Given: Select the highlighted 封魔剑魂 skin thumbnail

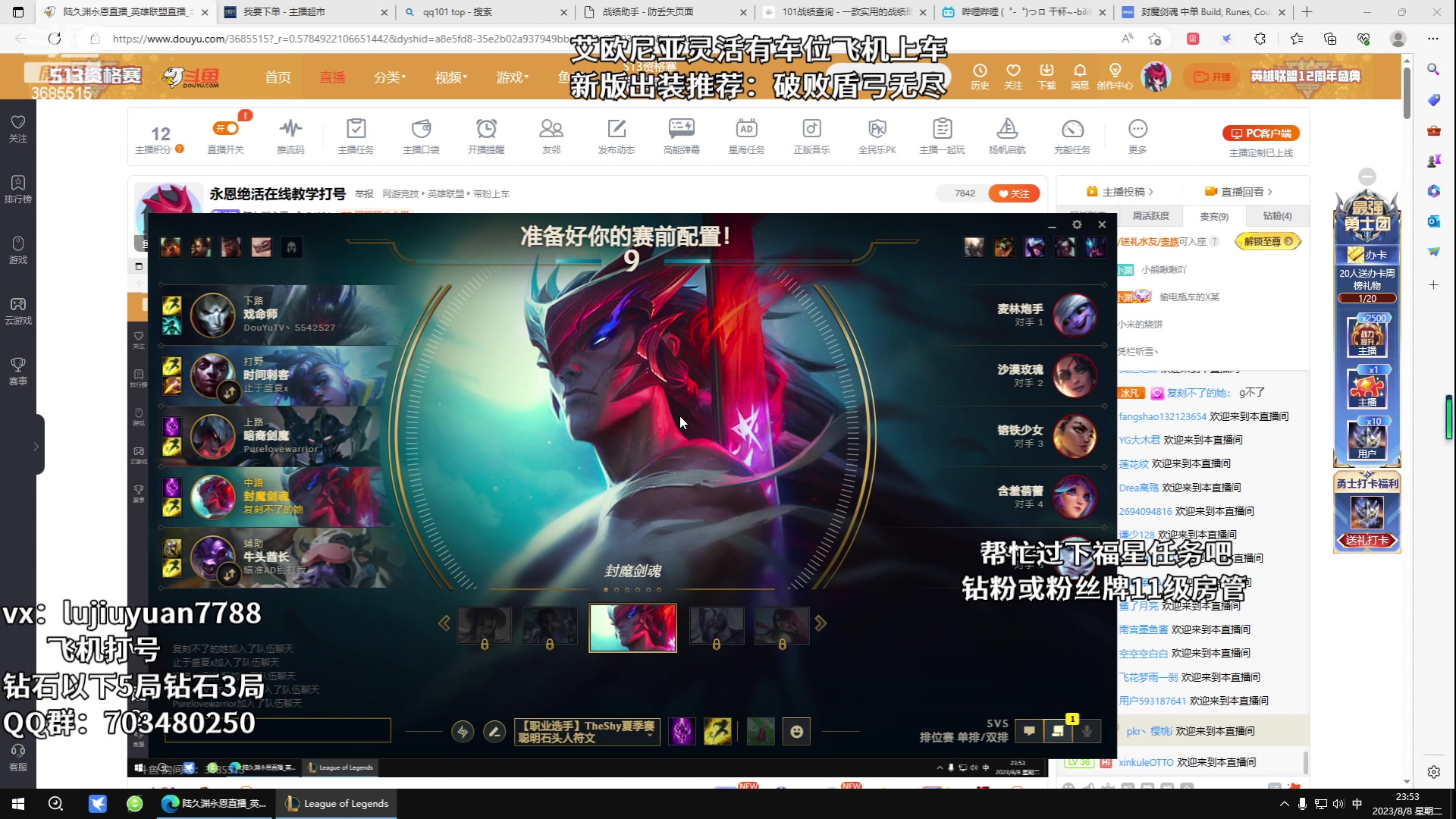Looking at the screenshot, I should (633, 628).
